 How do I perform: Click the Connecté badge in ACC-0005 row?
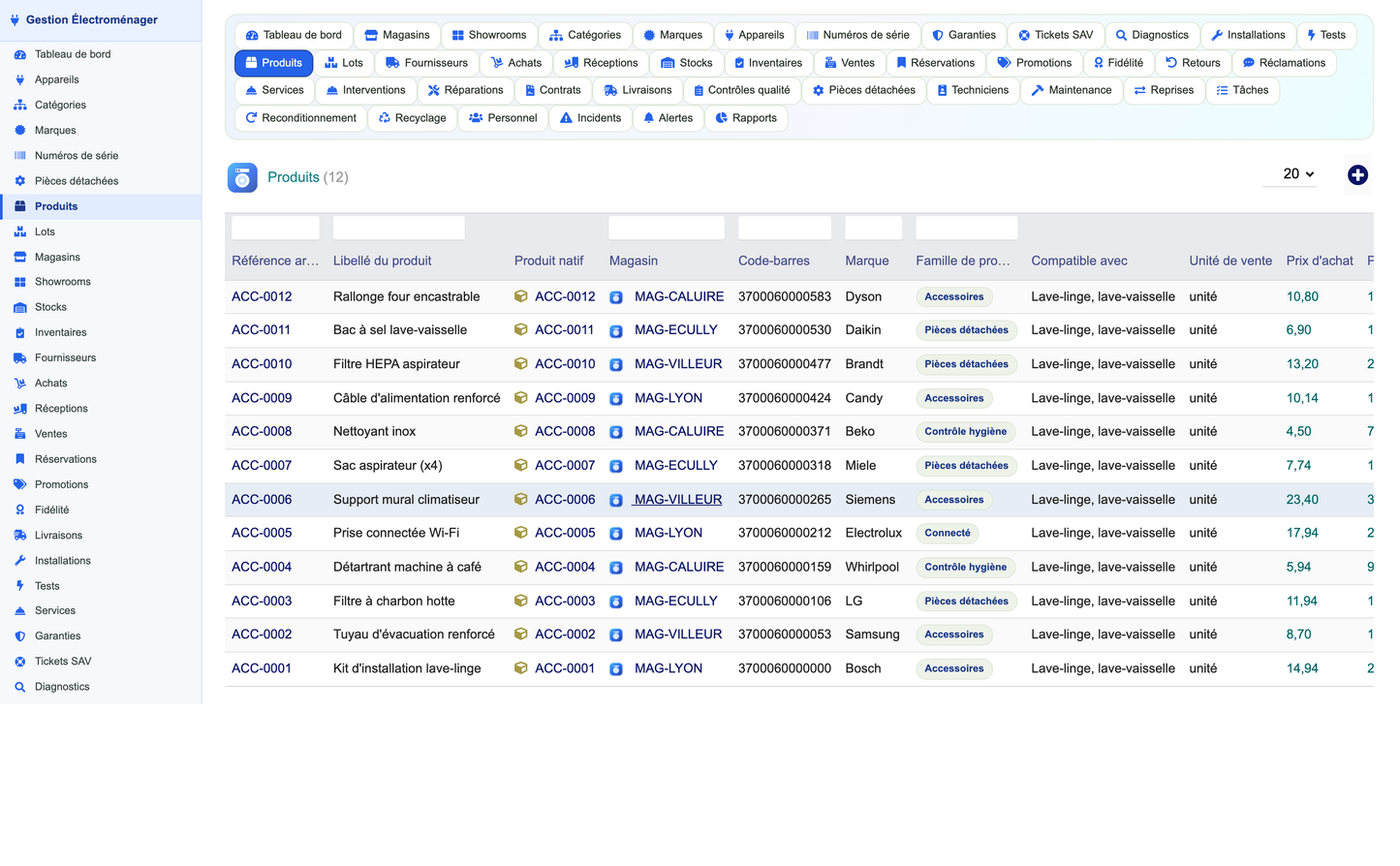coord(947,534)
